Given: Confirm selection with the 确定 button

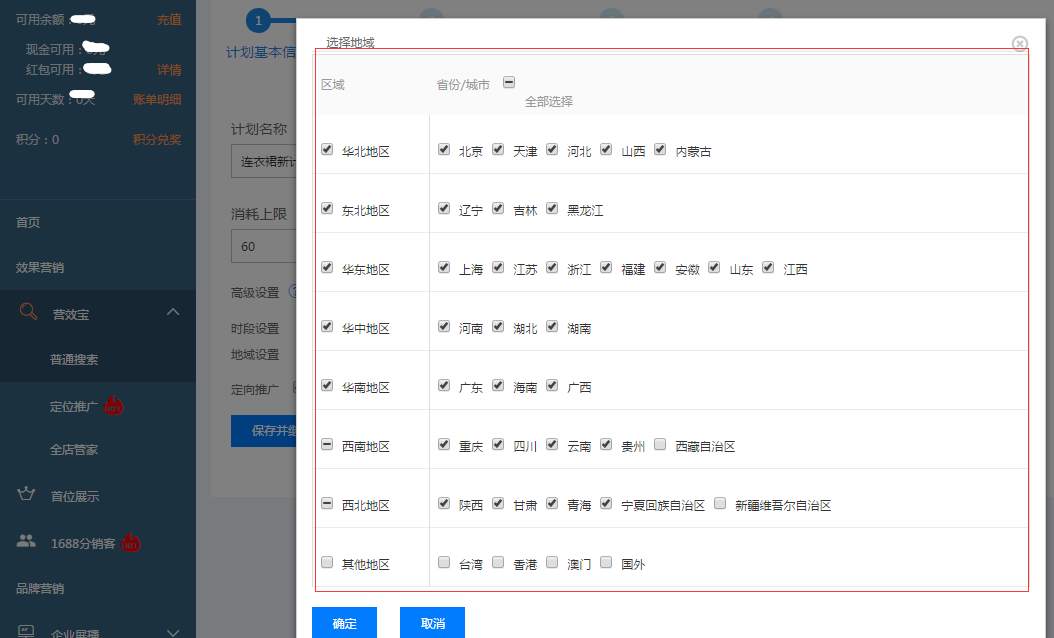Looking at the screenshot, I should [344, 623].
